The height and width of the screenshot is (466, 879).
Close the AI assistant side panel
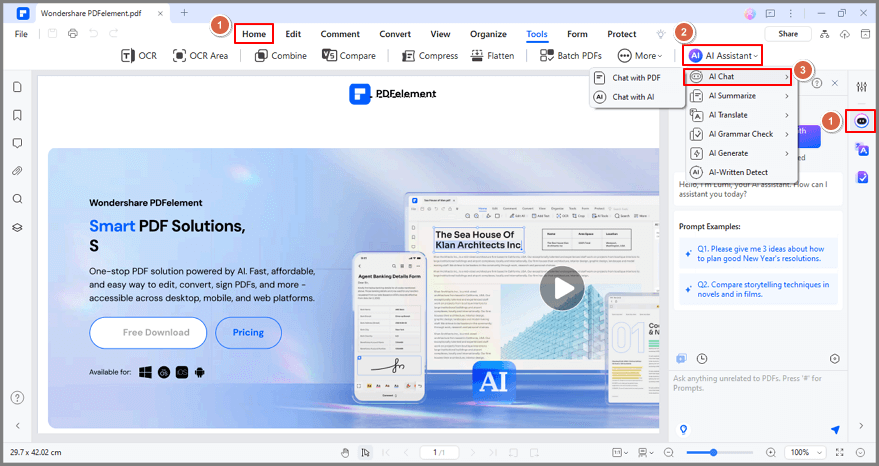pyautogui.click(x=835, y=83)
